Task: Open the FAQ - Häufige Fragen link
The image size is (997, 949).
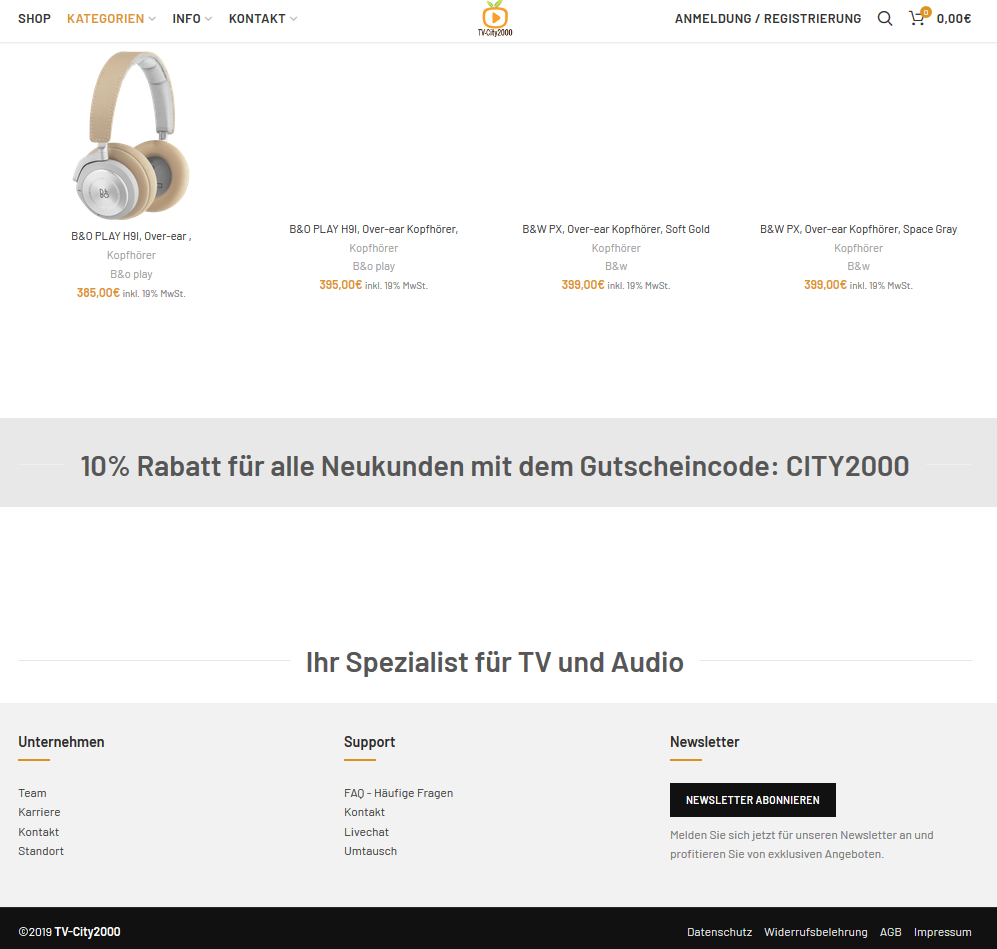Action: 398,793
